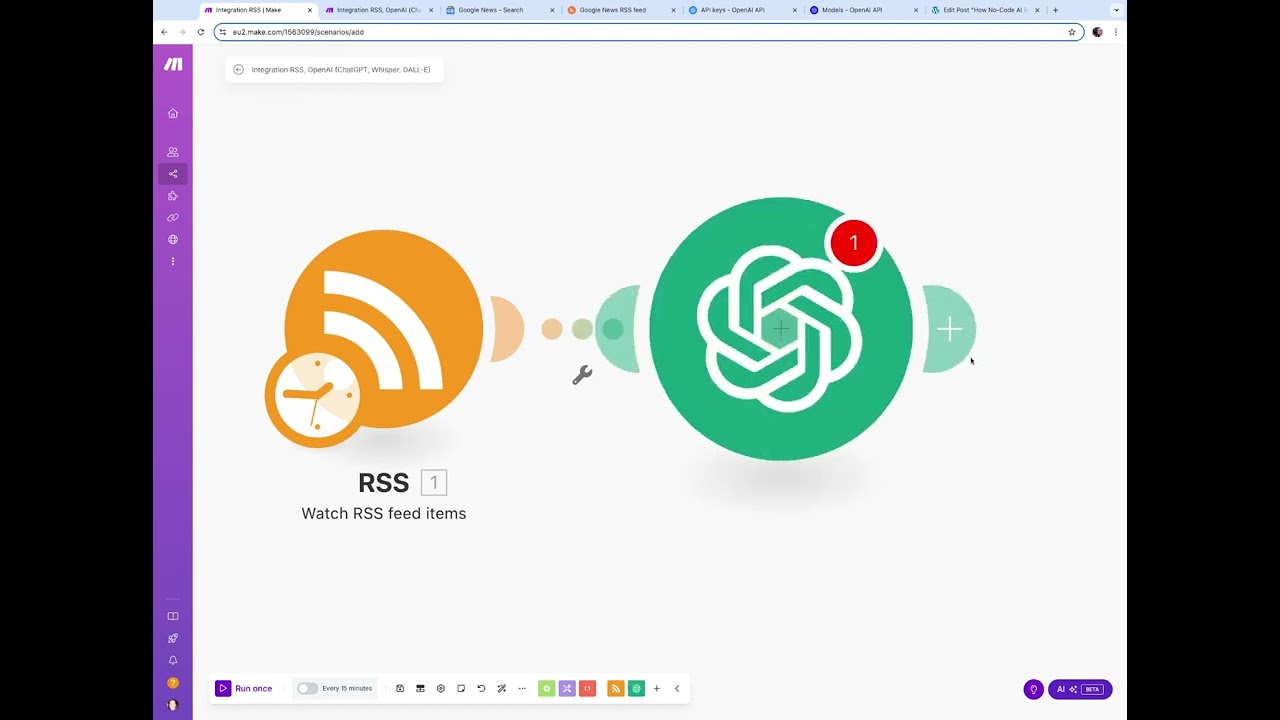This screenshot has width=1280, height=720.
Task: Click the auto-align magic wand icon
Action: [x=502, y=688]
